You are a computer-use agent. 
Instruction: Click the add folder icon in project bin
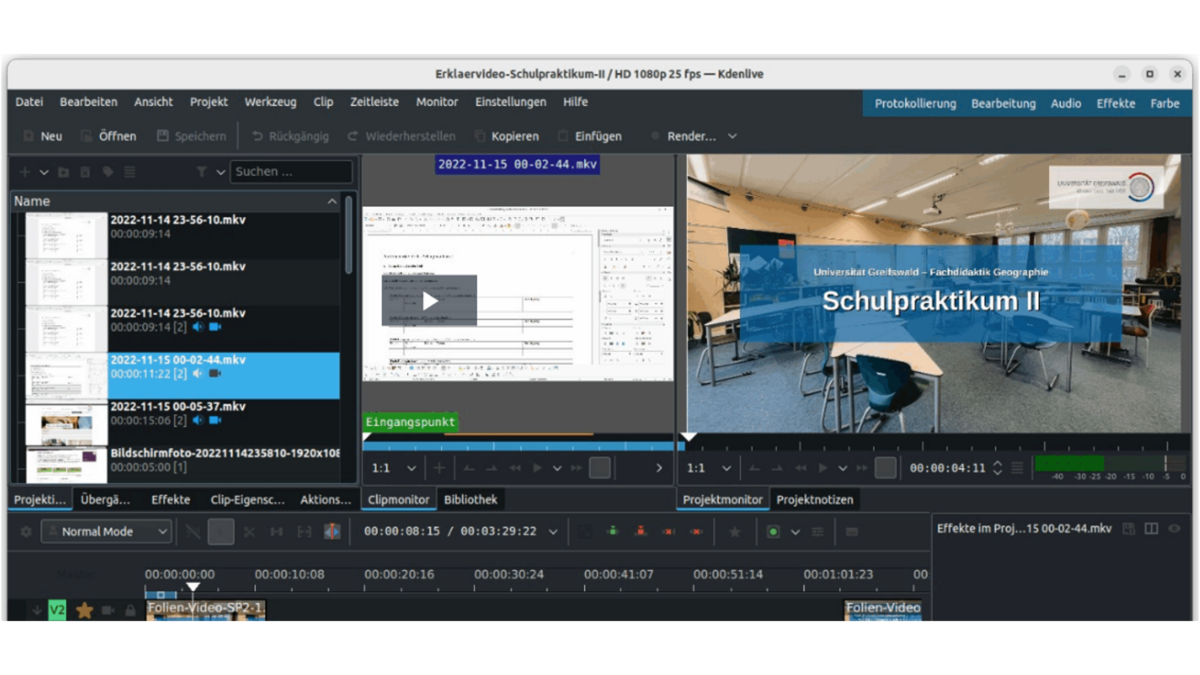(x=63, y=172)
